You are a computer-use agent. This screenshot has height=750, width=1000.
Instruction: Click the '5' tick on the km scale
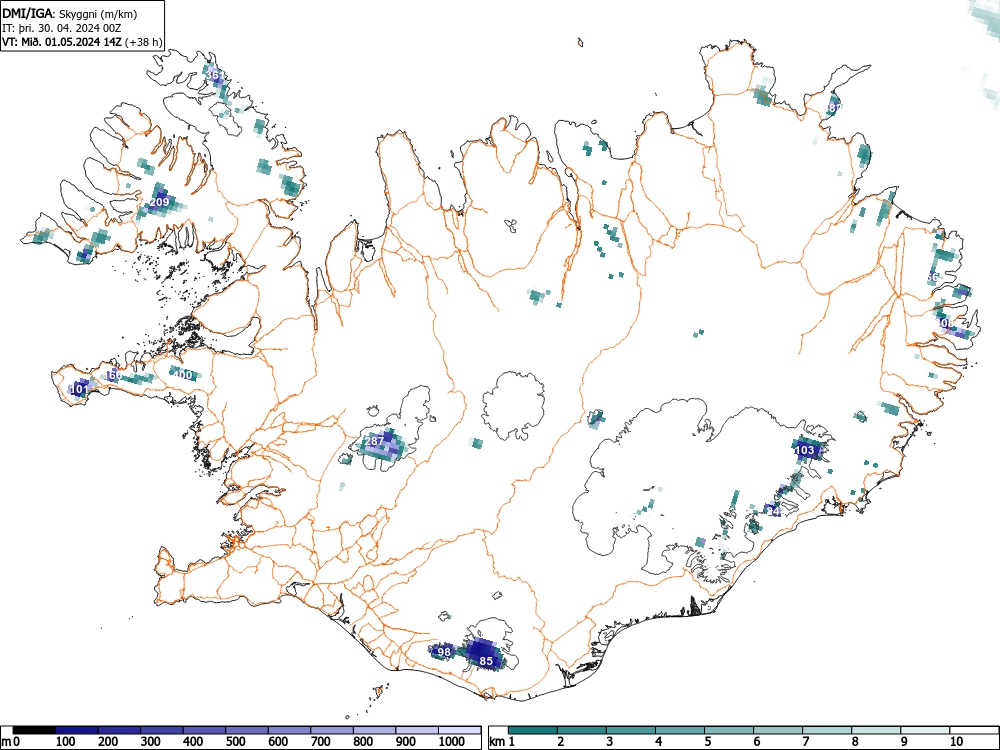click(x=707, y=741)
